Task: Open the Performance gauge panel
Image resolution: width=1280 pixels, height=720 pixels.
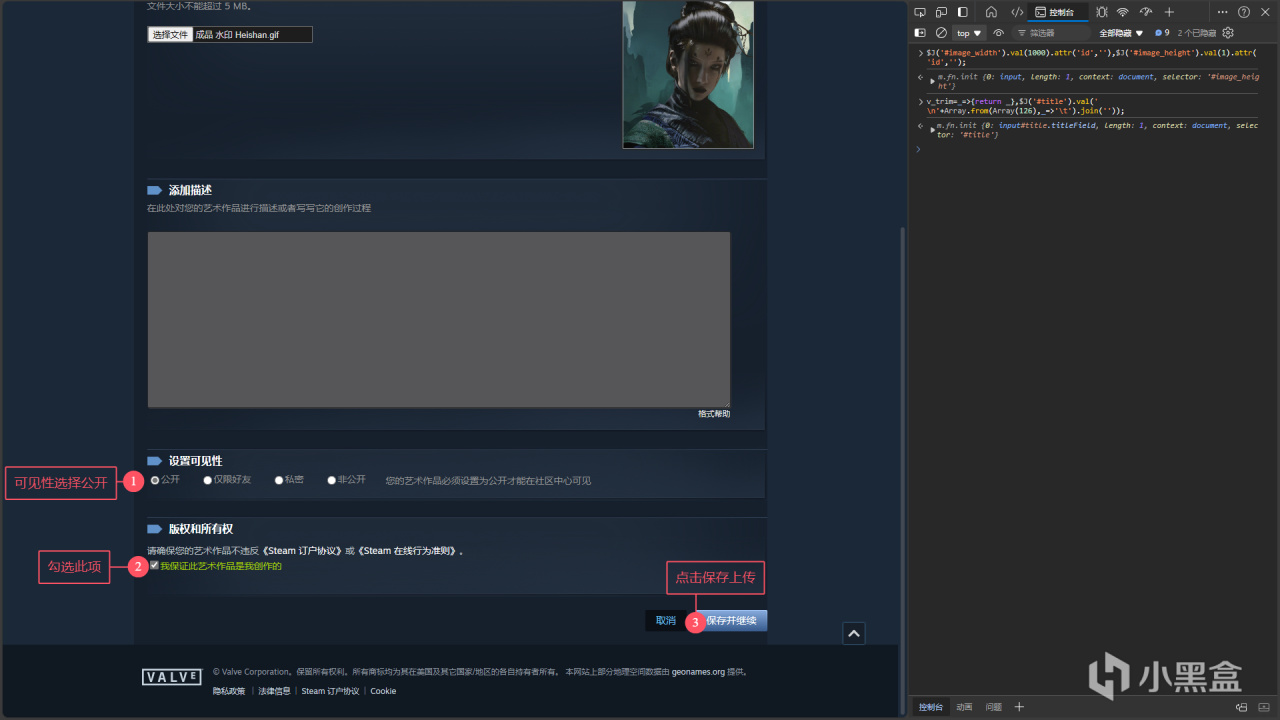Action: pyautogui.click(x=1145, y=12)
